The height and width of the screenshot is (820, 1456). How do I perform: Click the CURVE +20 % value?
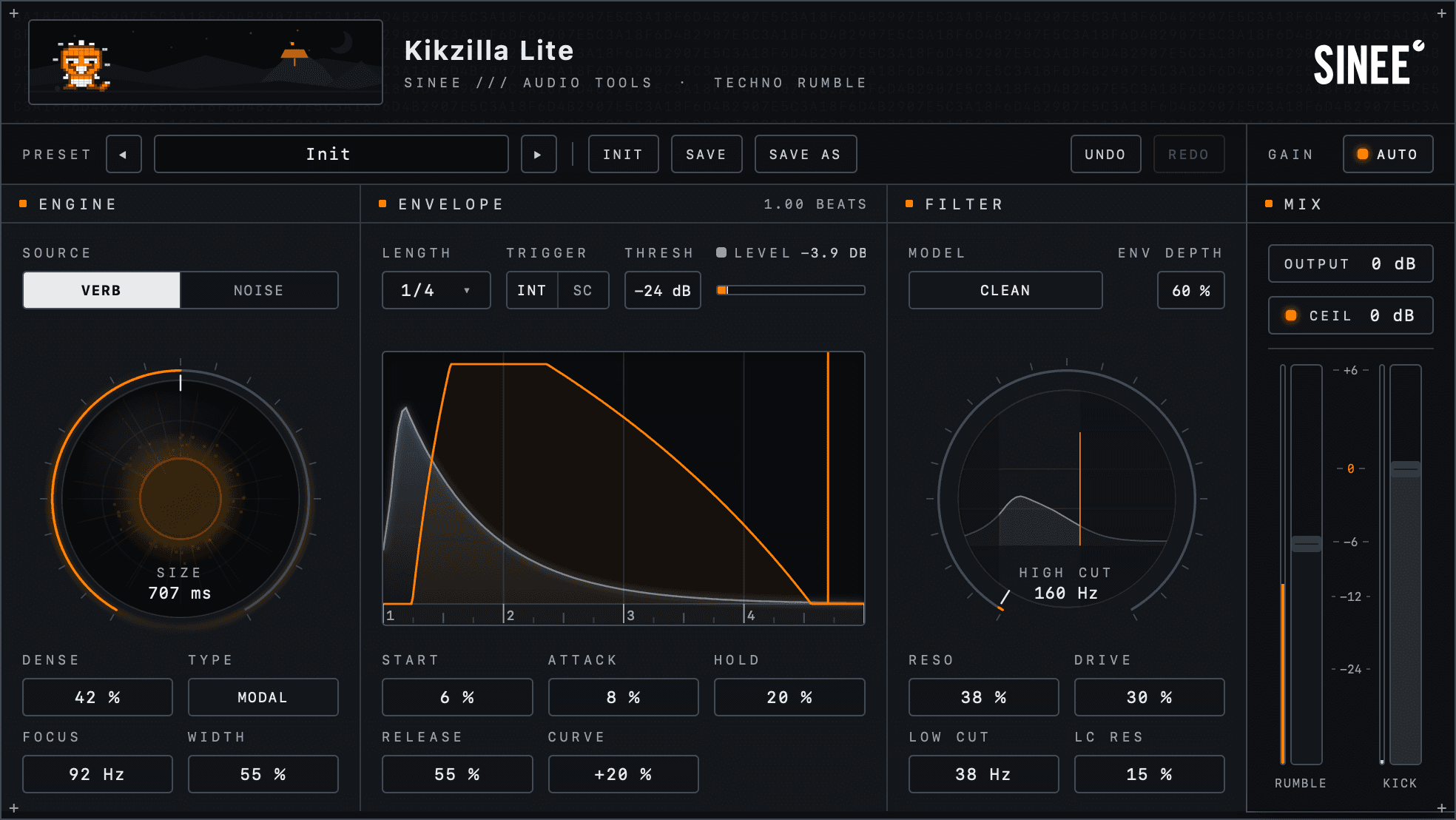coord(624,774)
